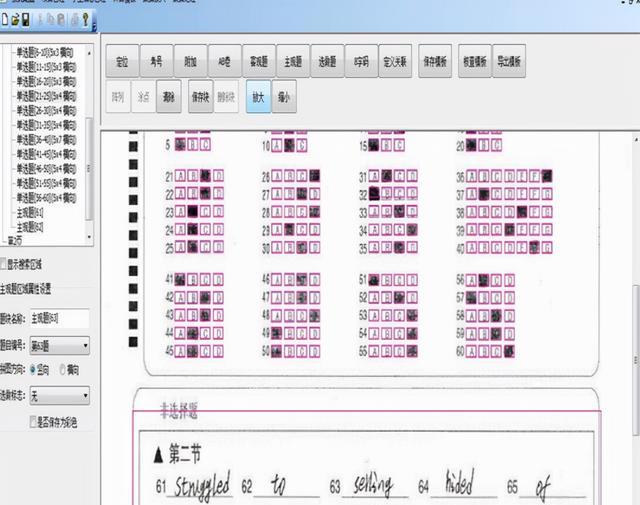The width and height of the screenshot is (640, 505).
Task: Select tree item 单选题[26-30]
Action: [x=46, y=111]
